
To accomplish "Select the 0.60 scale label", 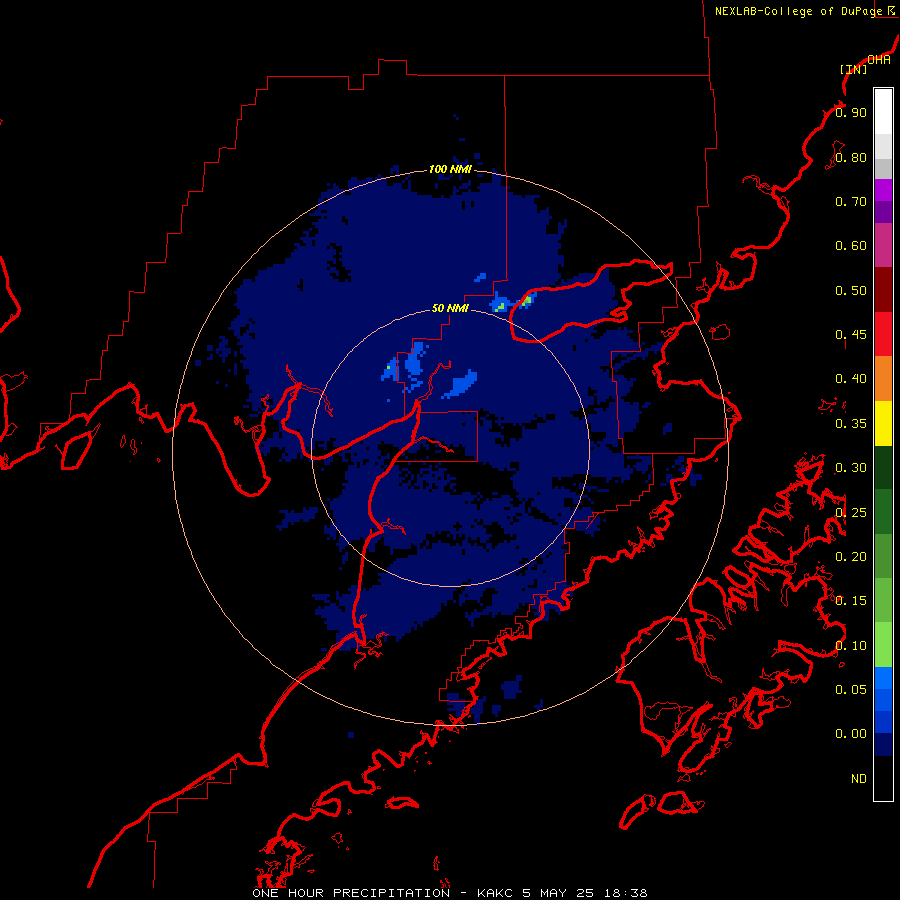I will coord(851,246).
